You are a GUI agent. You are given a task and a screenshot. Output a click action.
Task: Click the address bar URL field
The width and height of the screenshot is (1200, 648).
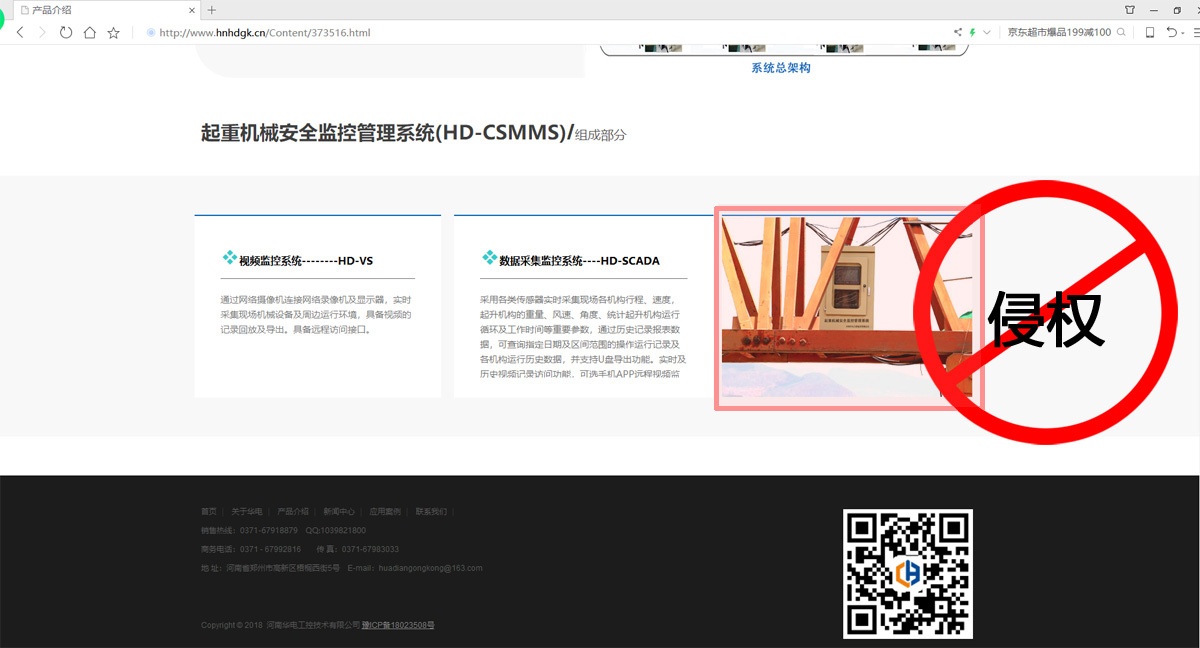(500, 32)
